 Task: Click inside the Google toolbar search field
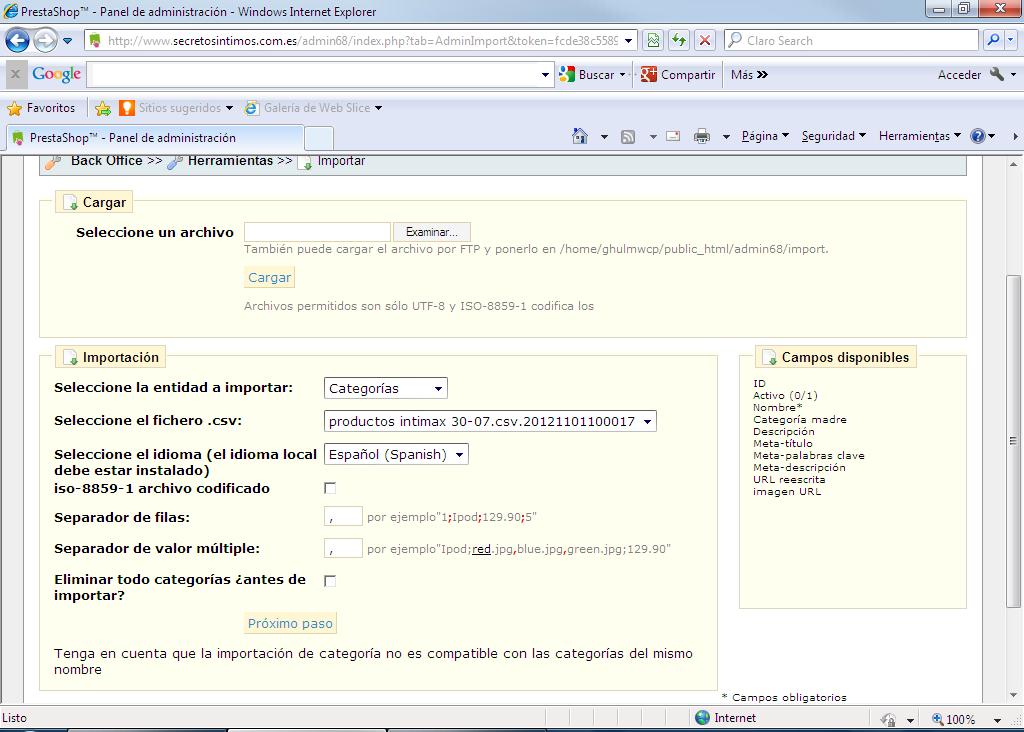315,74
